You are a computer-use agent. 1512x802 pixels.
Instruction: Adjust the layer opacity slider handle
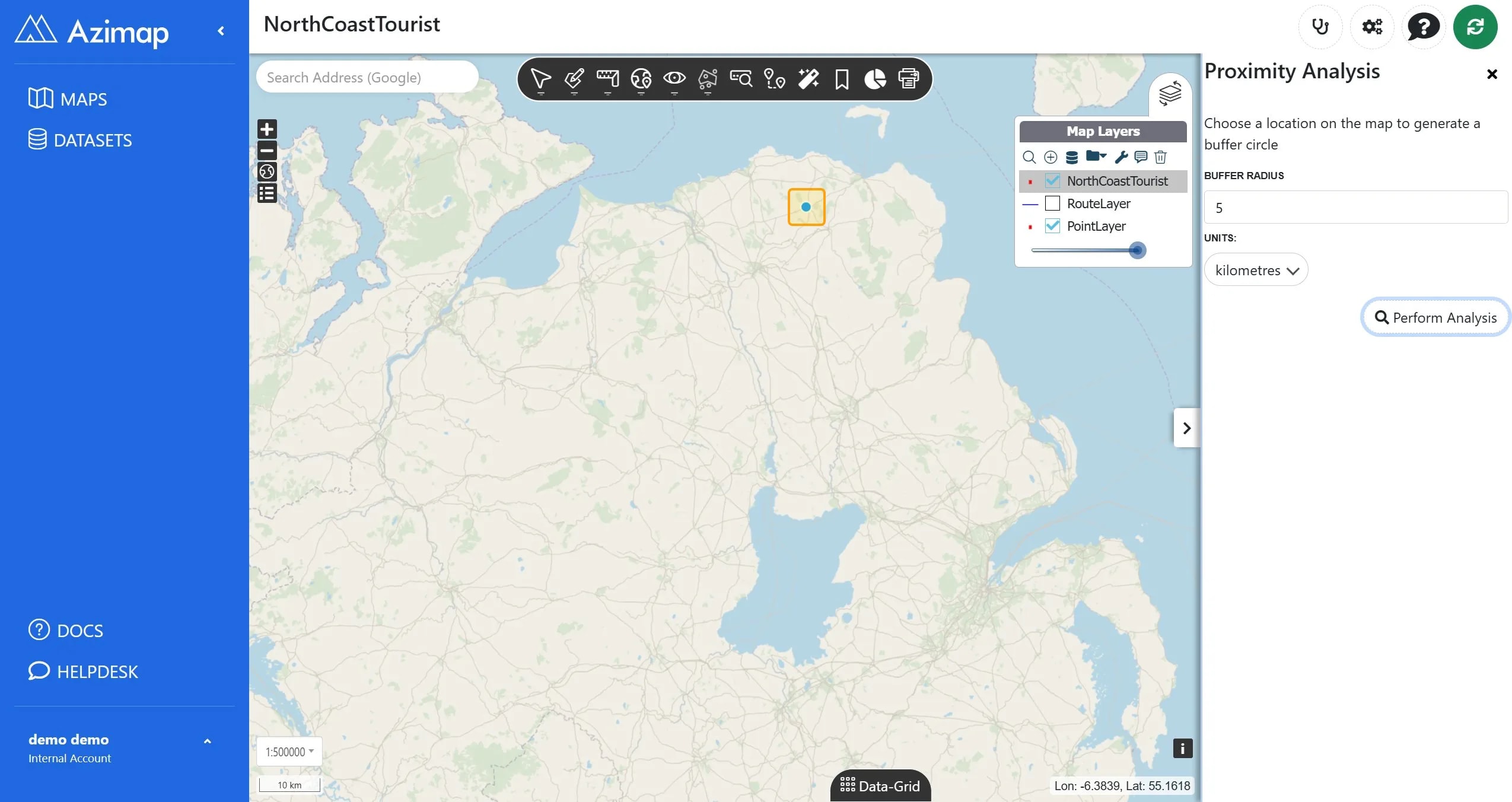click(1137, 250)
